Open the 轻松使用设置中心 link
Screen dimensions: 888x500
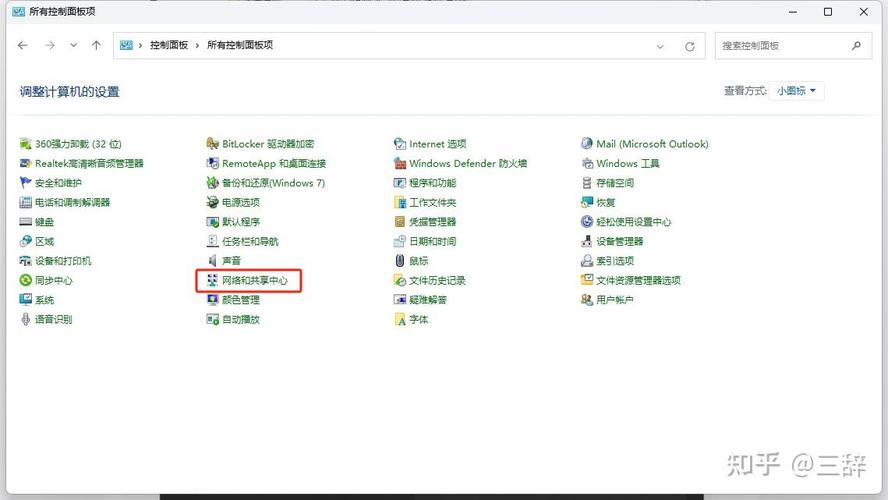(x=633, y=222)
